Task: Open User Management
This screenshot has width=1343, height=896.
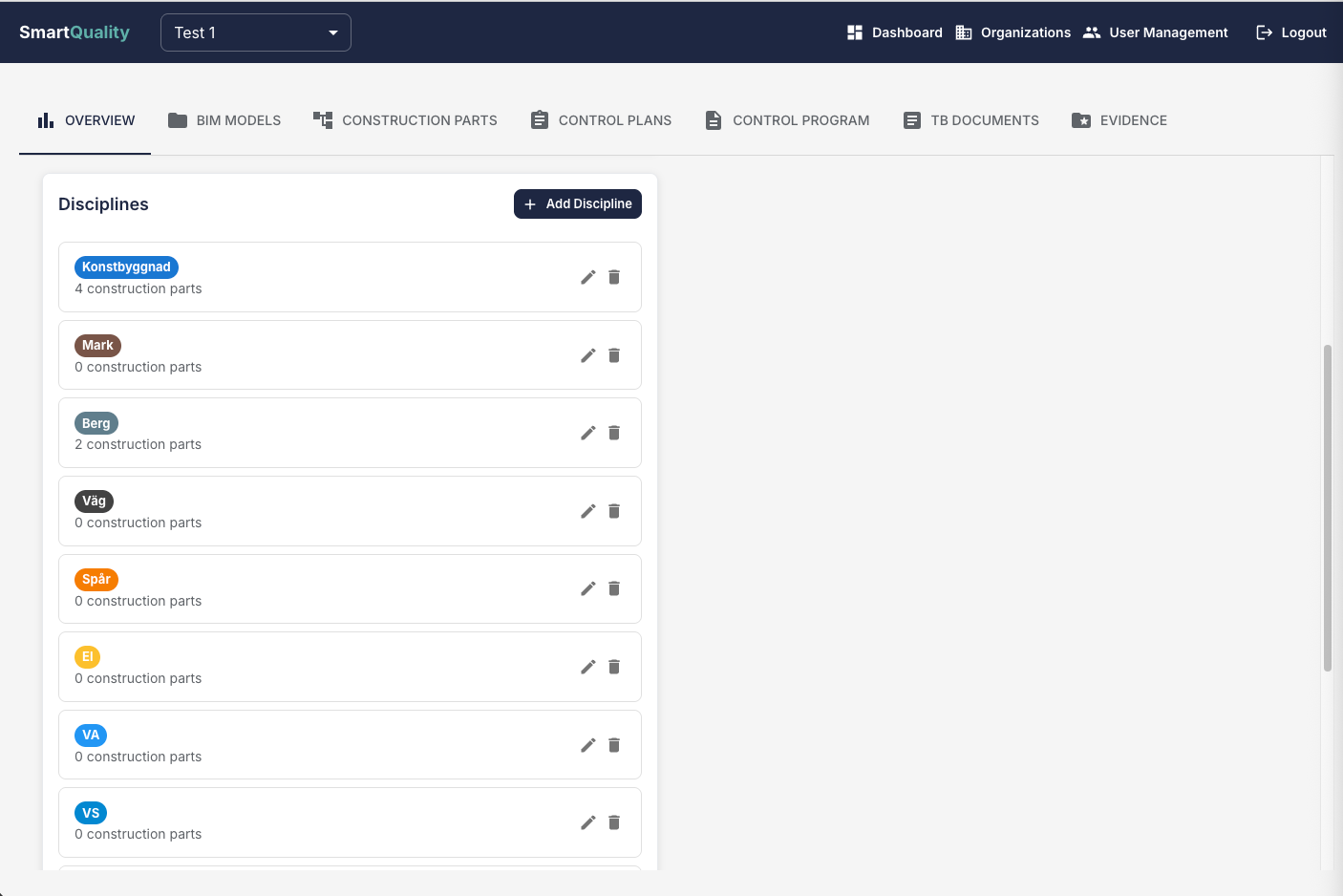Action: tap(1156, 32)
